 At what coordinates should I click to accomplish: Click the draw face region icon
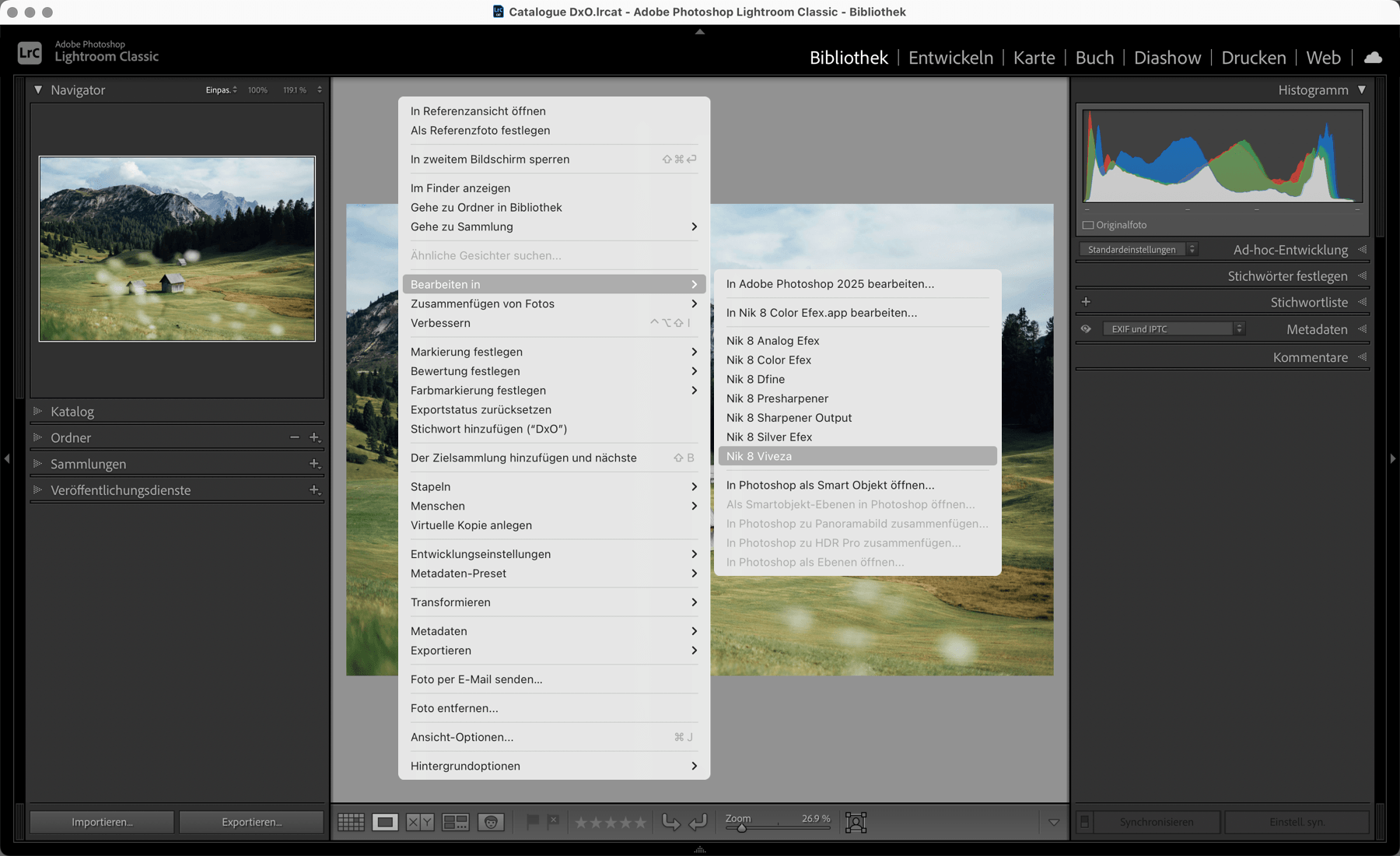point(856,822)
